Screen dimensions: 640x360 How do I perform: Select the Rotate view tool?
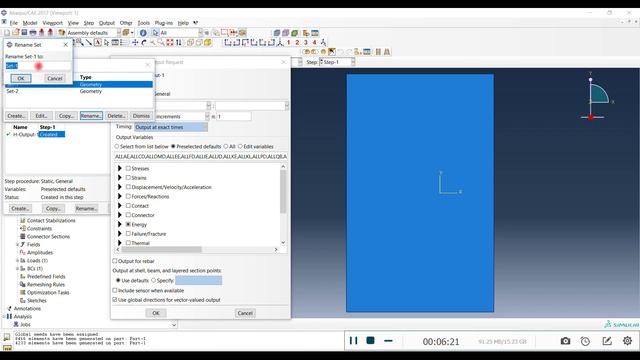tap(144, 42)
